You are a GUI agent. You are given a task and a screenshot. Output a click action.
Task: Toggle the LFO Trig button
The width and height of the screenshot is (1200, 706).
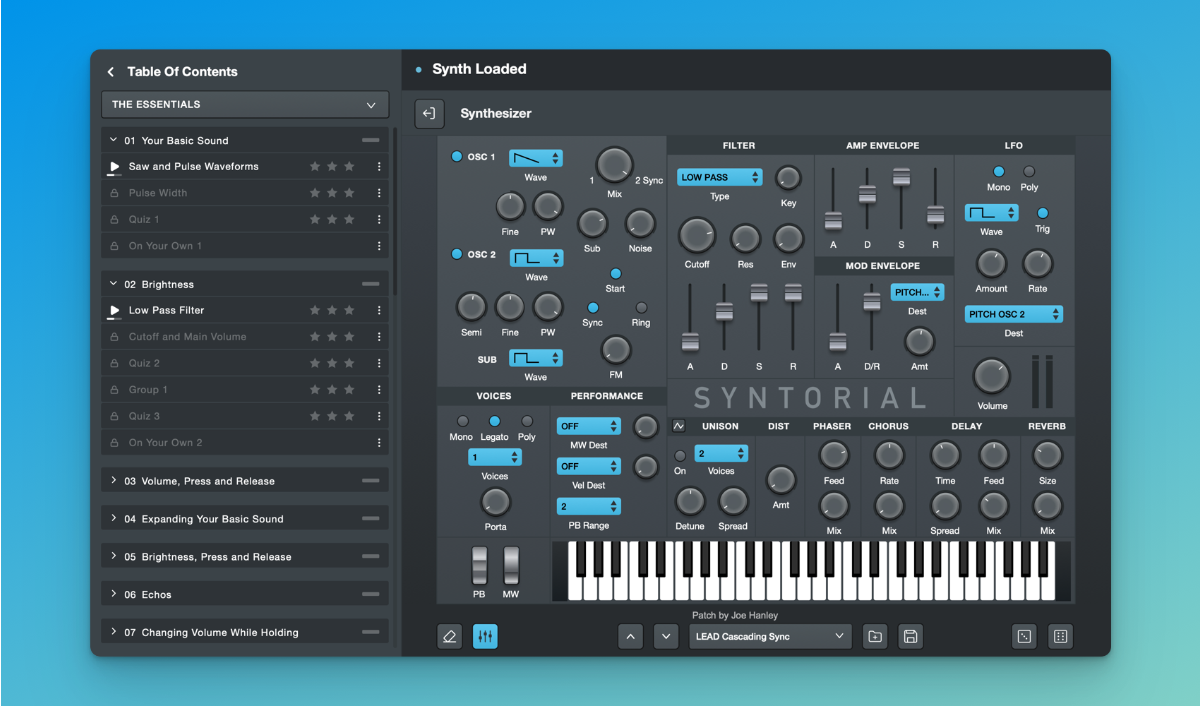click(x=1043, y=213)
